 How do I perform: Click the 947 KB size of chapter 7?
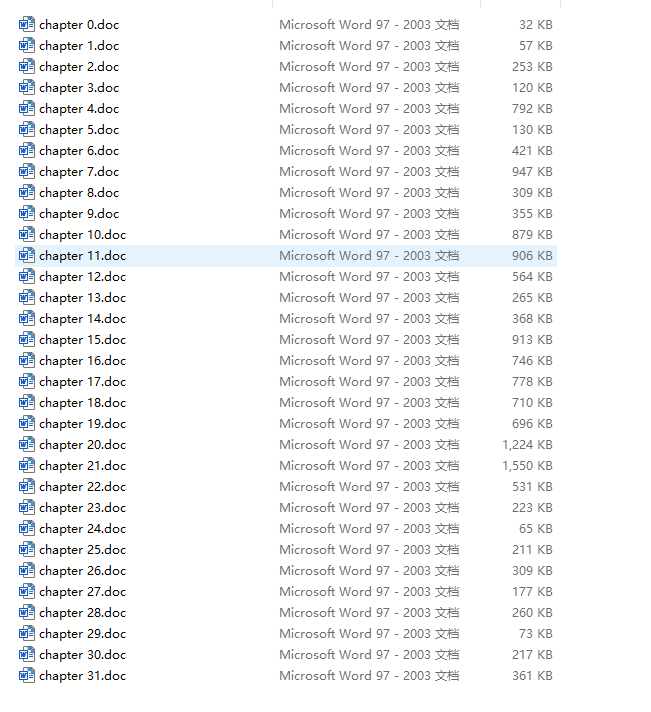click(533, 172)
